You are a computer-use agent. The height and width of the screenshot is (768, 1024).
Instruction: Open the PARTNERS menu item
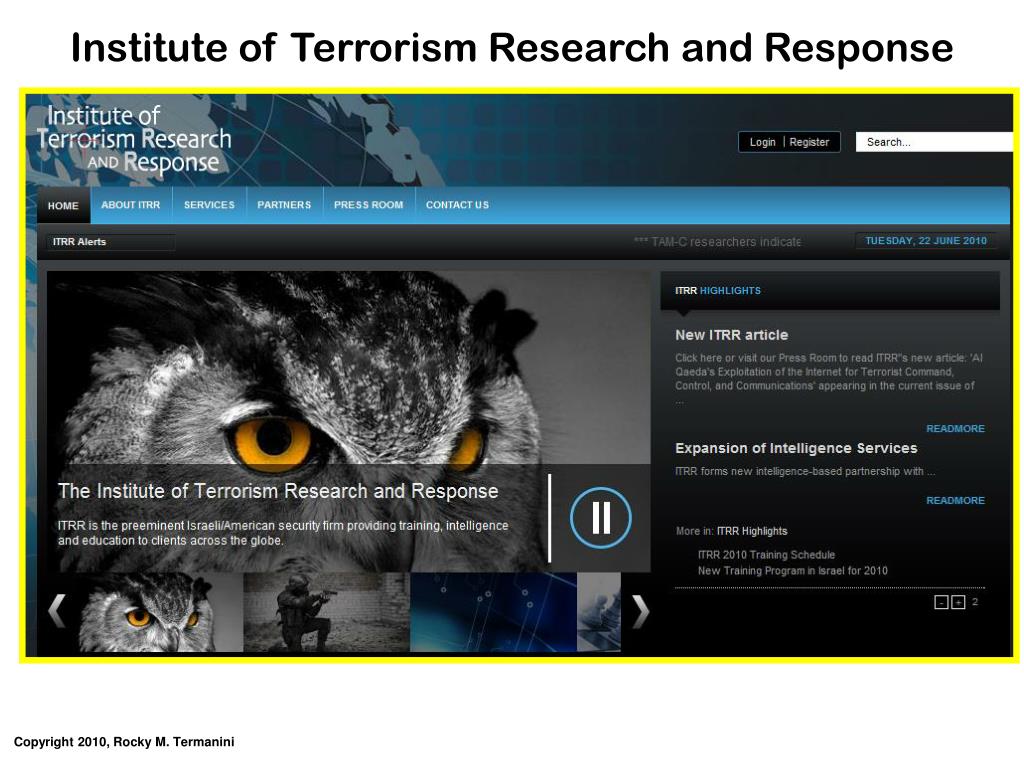pyautogui.click(x=284, y=205)
